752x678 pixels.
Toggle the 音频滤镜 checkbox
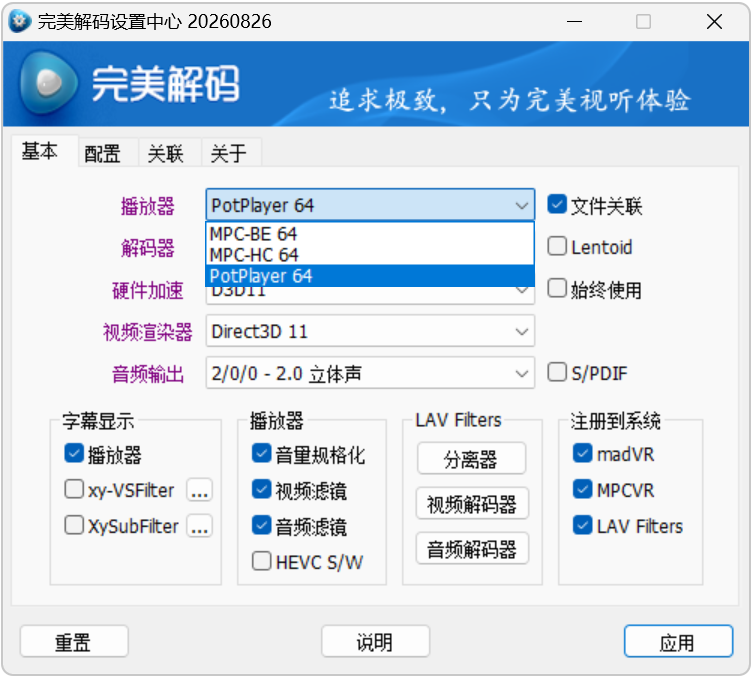point(261,525)
